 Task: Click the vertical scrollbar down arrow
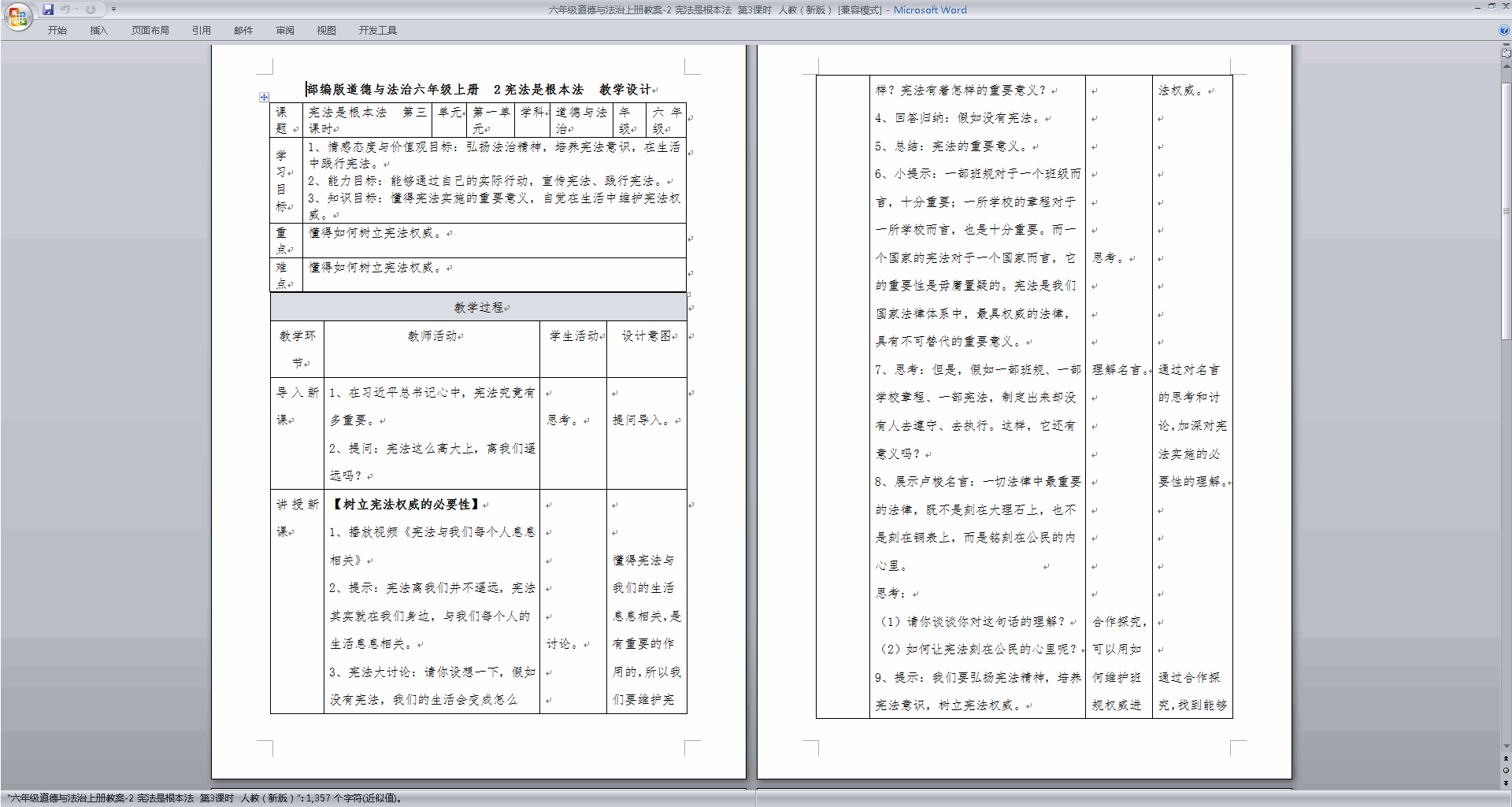(x=1506, y=746)
